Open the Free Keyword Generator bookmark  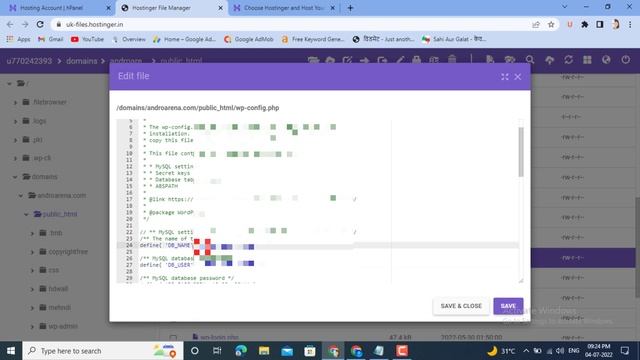tap(313, 39)
